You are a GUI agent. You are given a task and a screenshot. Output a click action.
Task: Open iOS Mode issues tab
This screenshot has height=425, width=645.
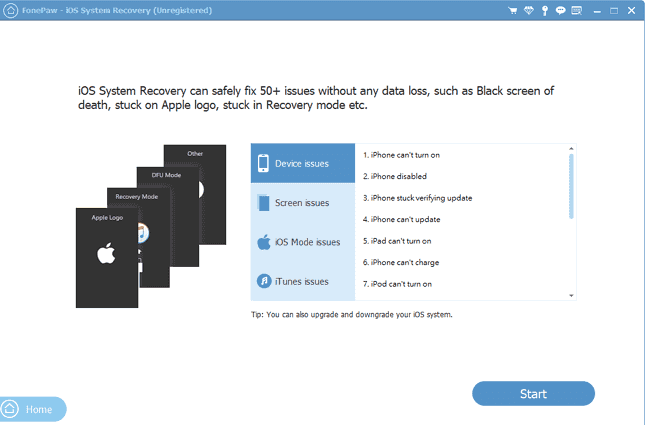pos(303,242)
